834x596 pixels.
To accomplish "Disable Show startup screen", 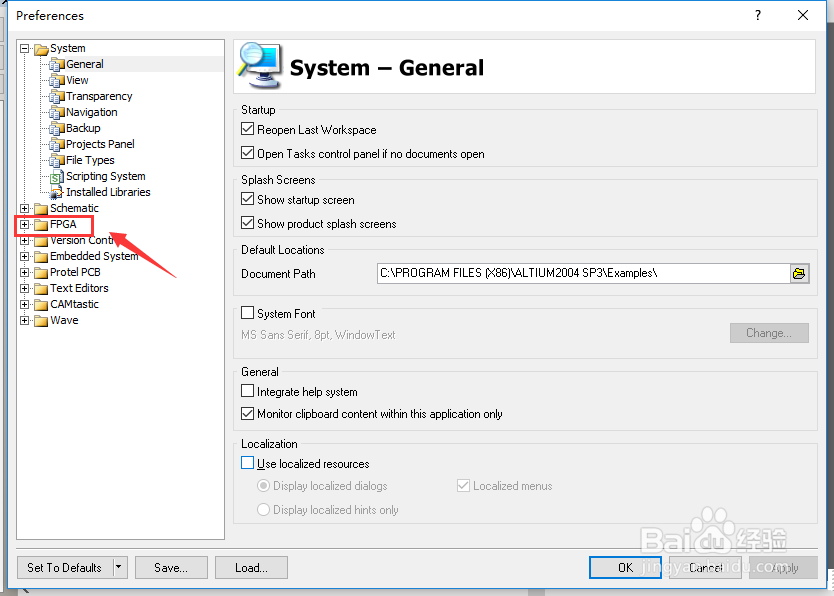I will 247,199.
